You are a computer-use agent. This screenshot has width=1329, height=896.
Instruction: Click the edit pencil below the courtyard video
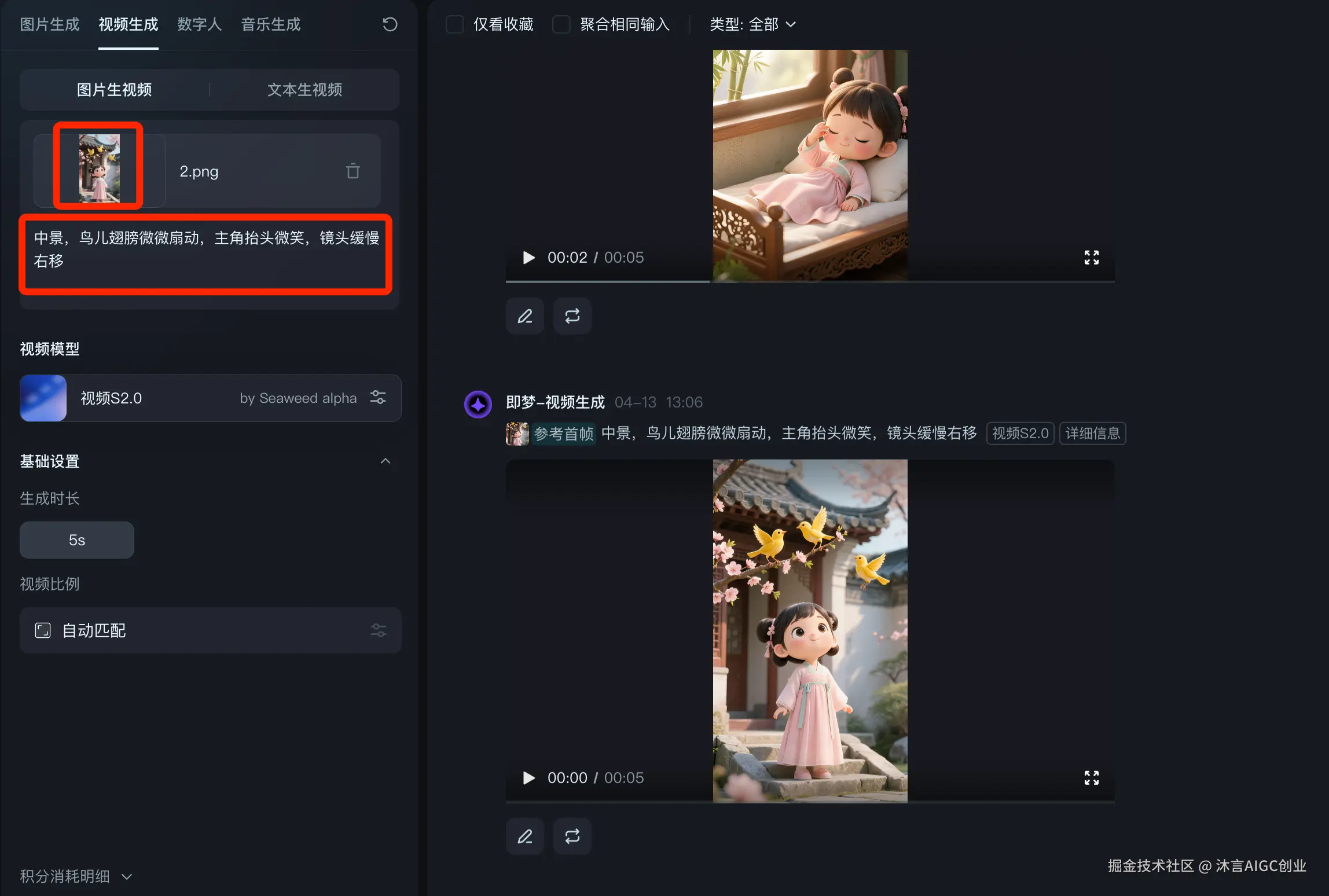click(524, 836)
